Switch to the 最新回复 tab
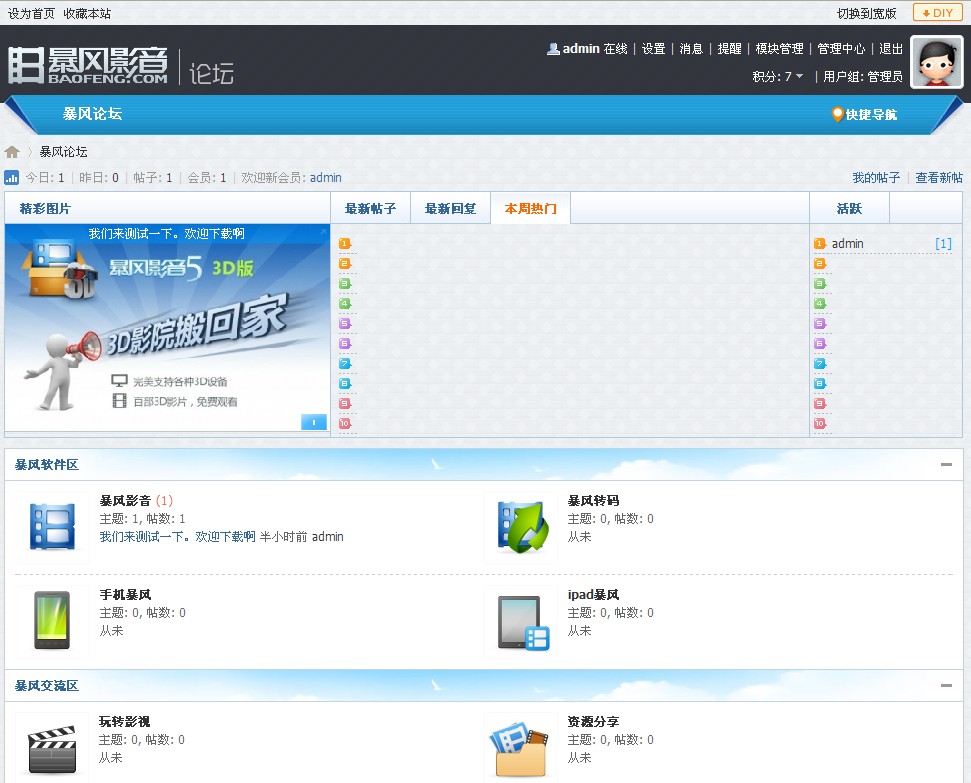Screen dimensions: 971x783 (450, 209)
